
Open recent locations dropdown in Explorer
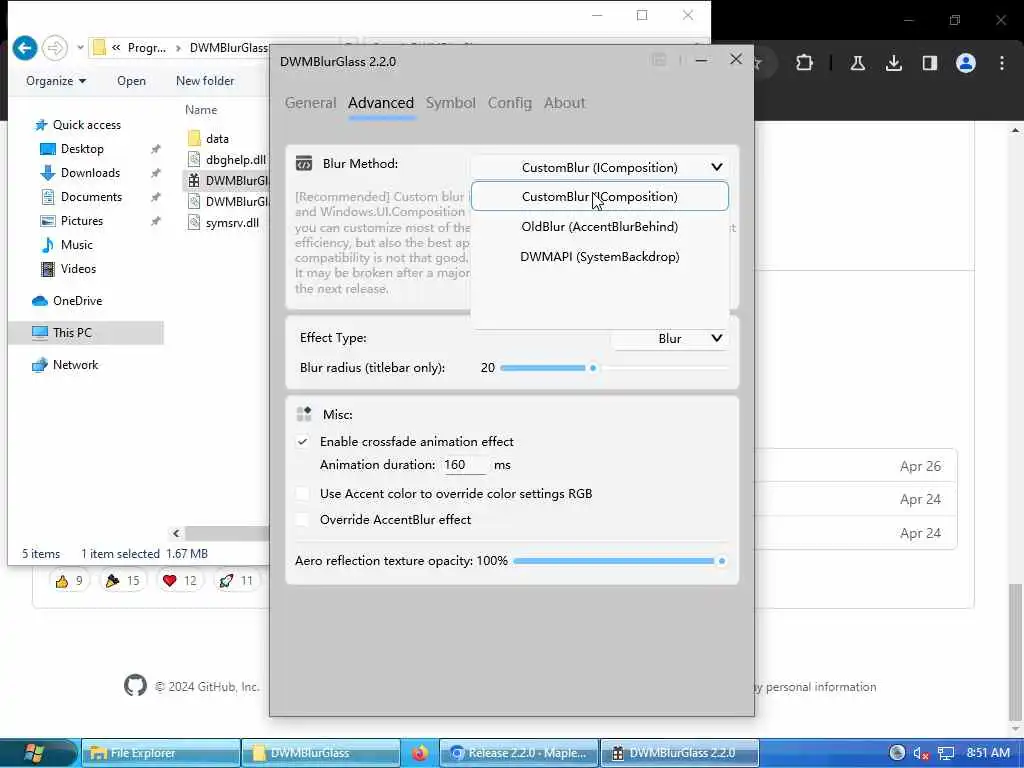tap(80, 48)
